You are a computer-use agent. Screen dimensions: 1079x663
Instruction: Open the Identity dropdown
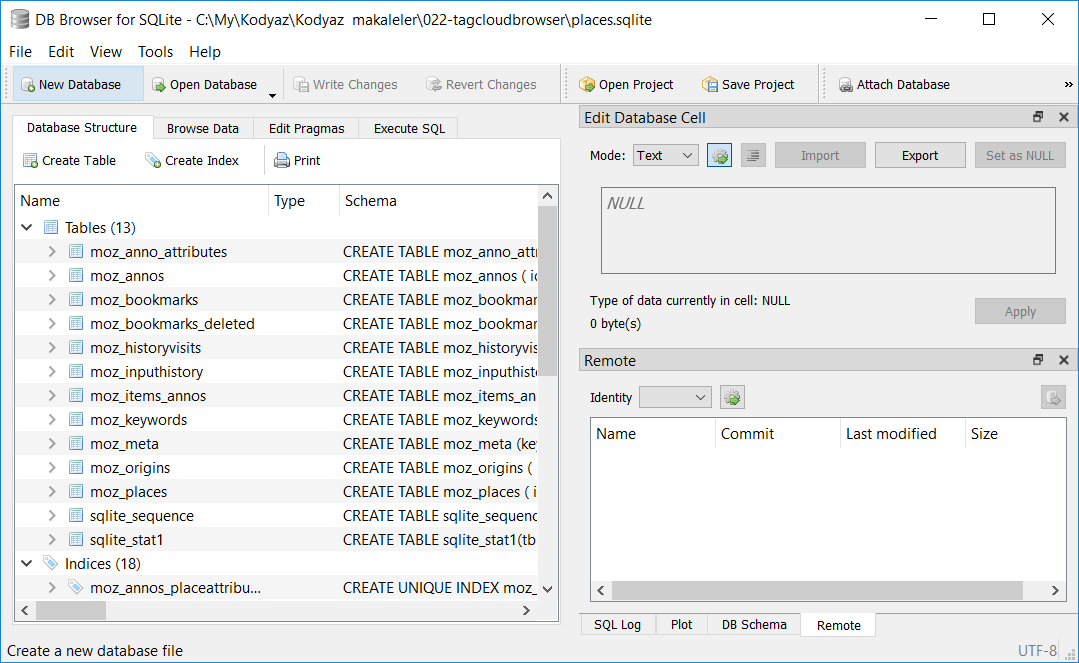click(x=674, y=397)
